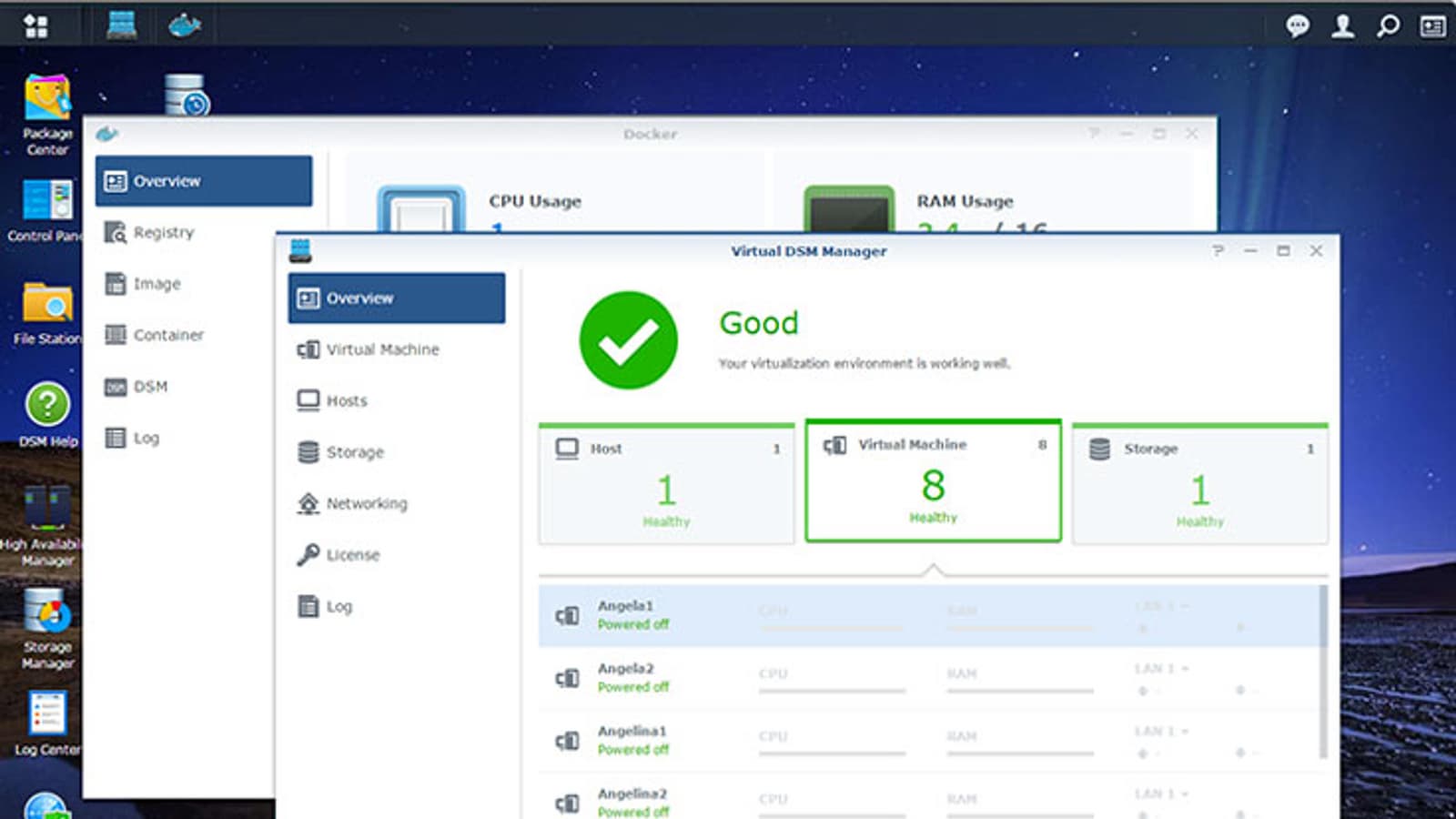Click the 'Good' status heading
The height and width of the screenshot is (819, 1456).
[759, 323]
